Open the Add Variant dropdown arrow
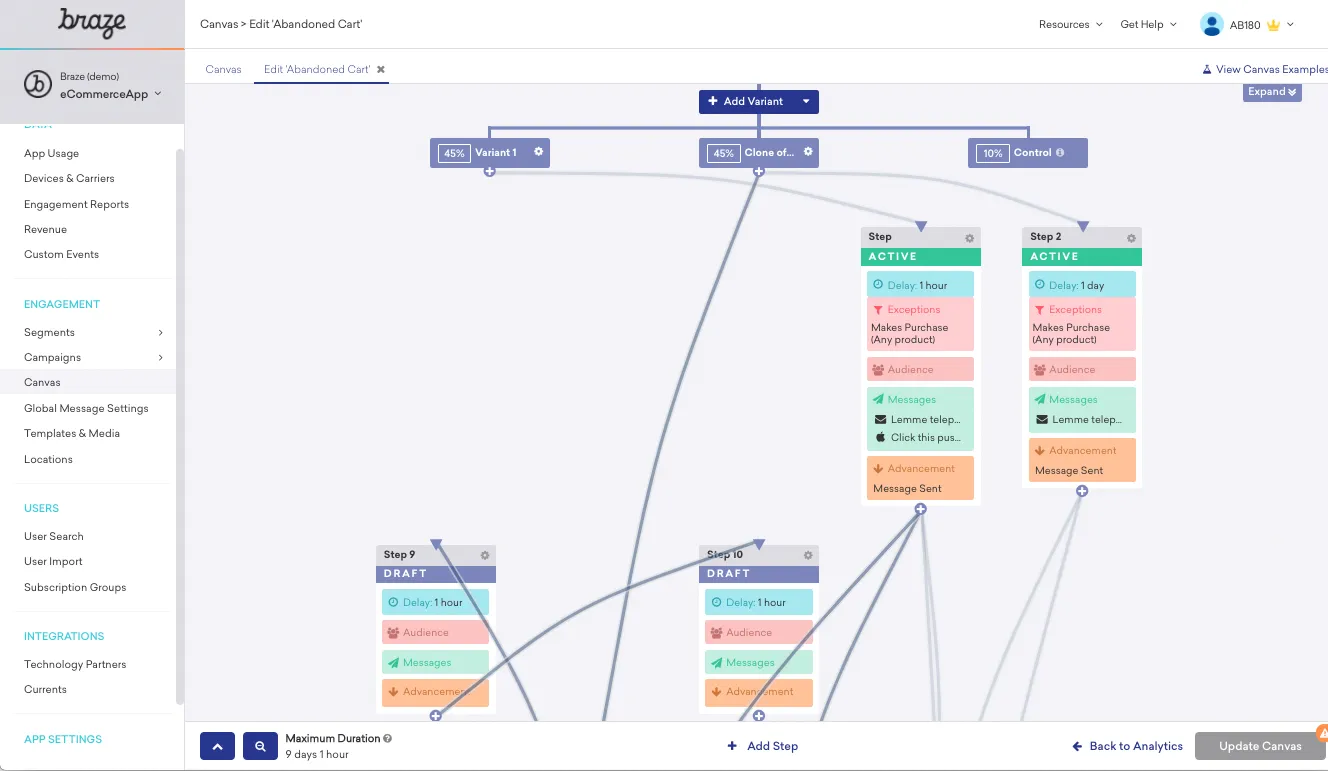Viewport: 1328px width, 771px height. tap(806, 101)
